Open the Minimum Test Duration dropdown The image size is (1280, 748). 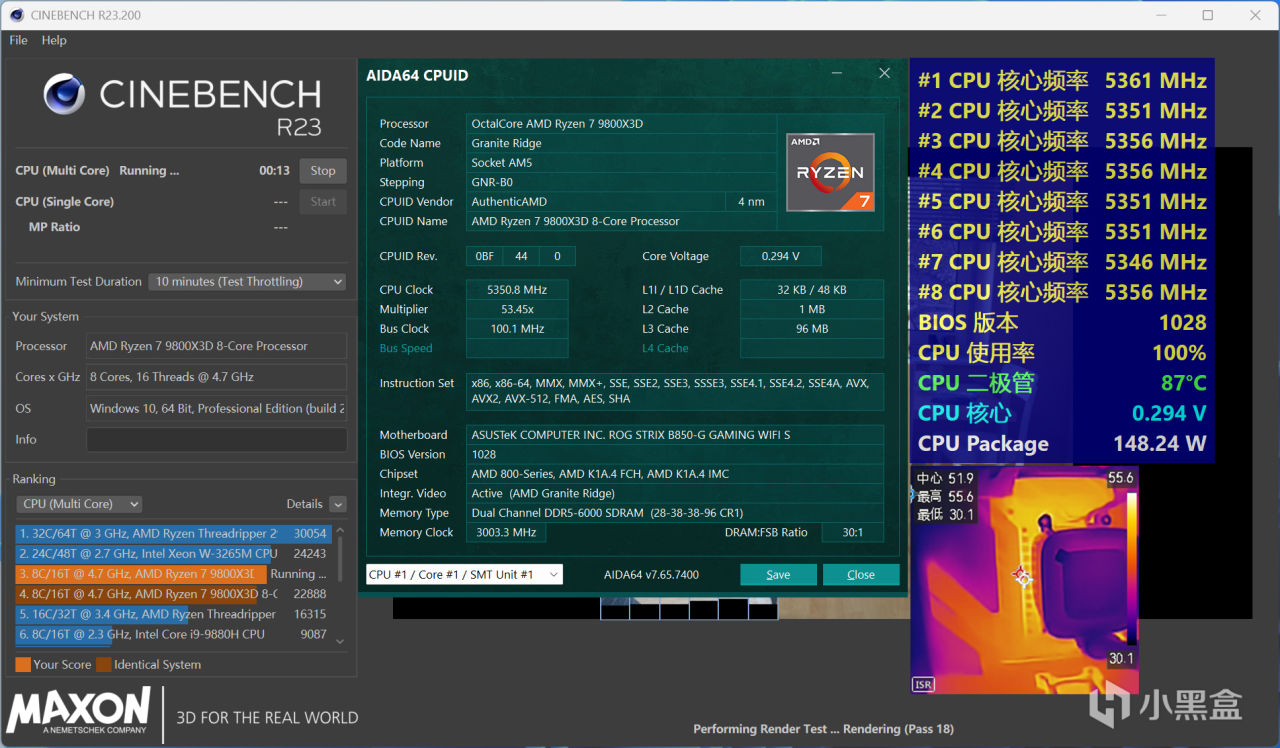[x=247, y=282]
